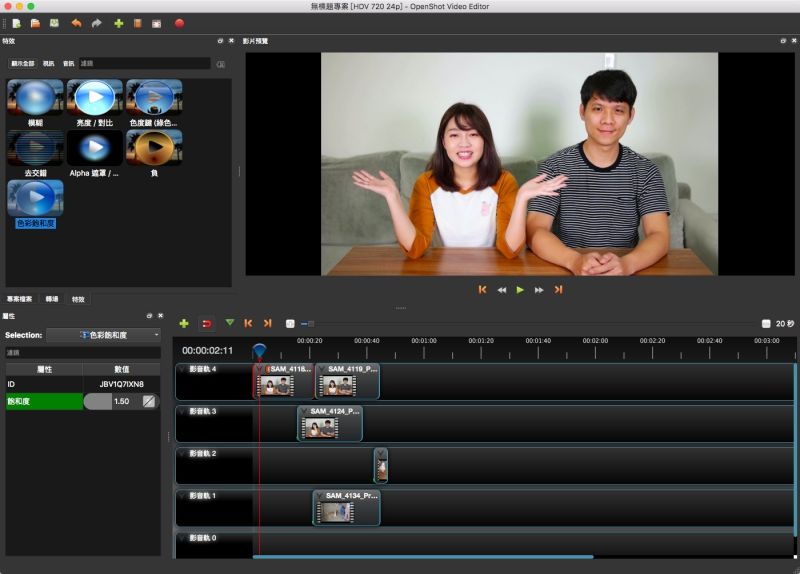Screen dimensions: 800x574
Task: Click the green Add Marker arrow icon
Action: (x=230, y=323)
